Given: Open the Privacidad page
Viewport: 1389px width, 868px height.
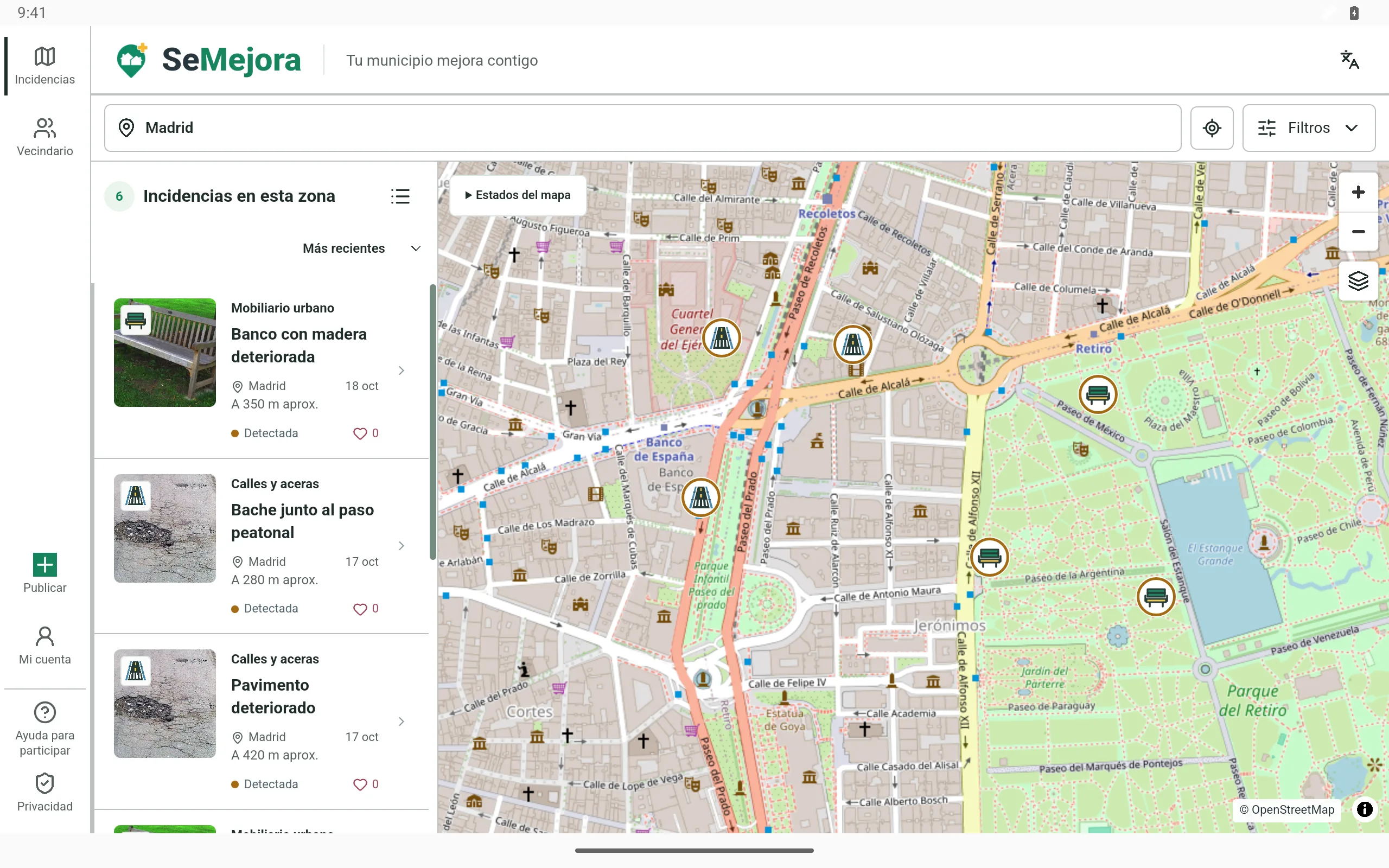Looking at the screenshot, I should 45,792.
